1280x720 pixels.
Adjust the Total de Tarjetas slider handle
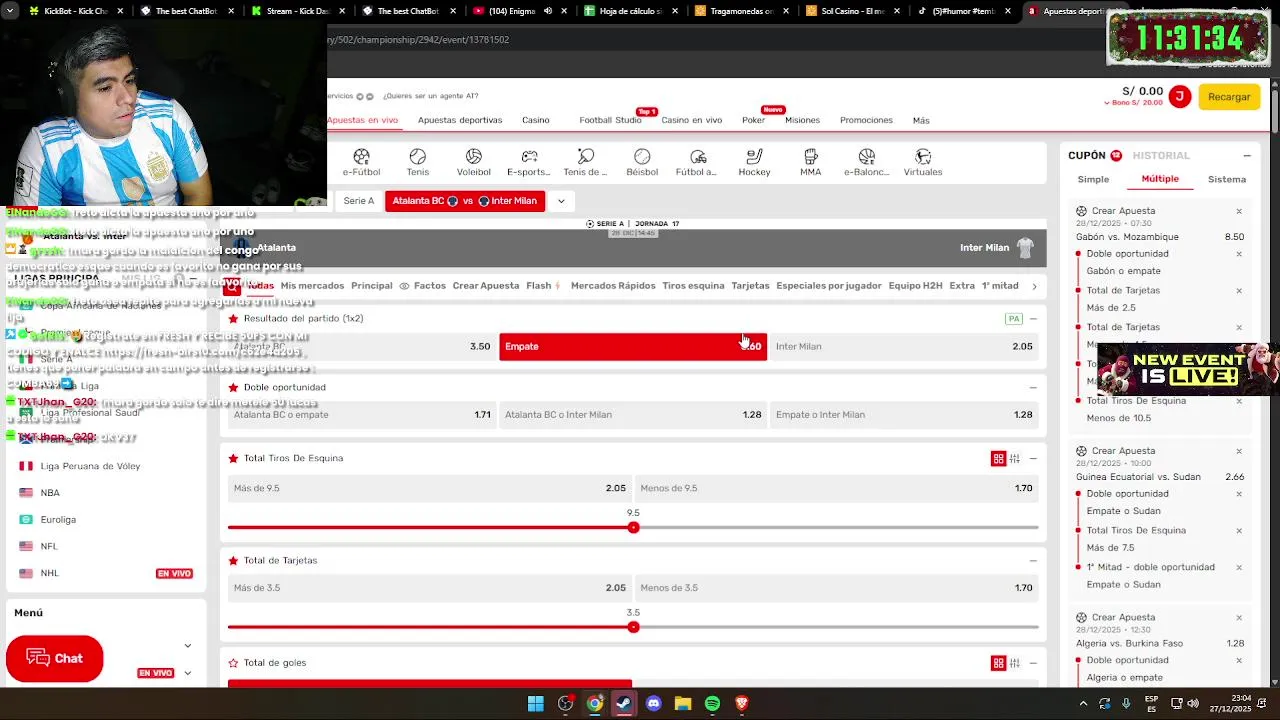tap(633, 627)
